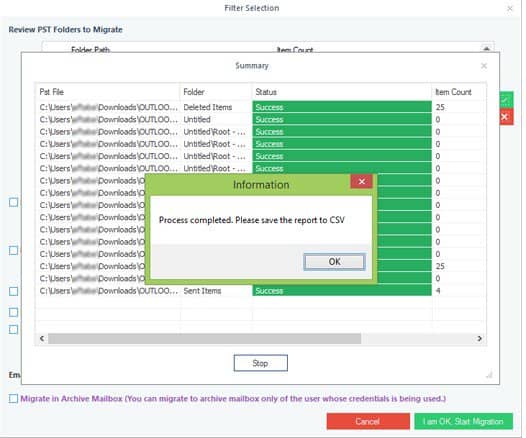Close the Filter Selection window
The height and width of the screenshot is (438, 526).
510,8
